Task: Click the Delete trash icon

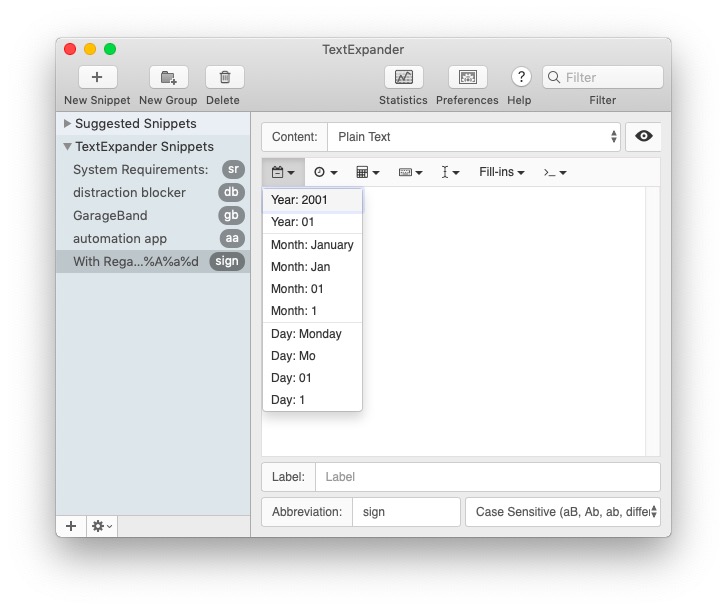Action: click(225, 77)
